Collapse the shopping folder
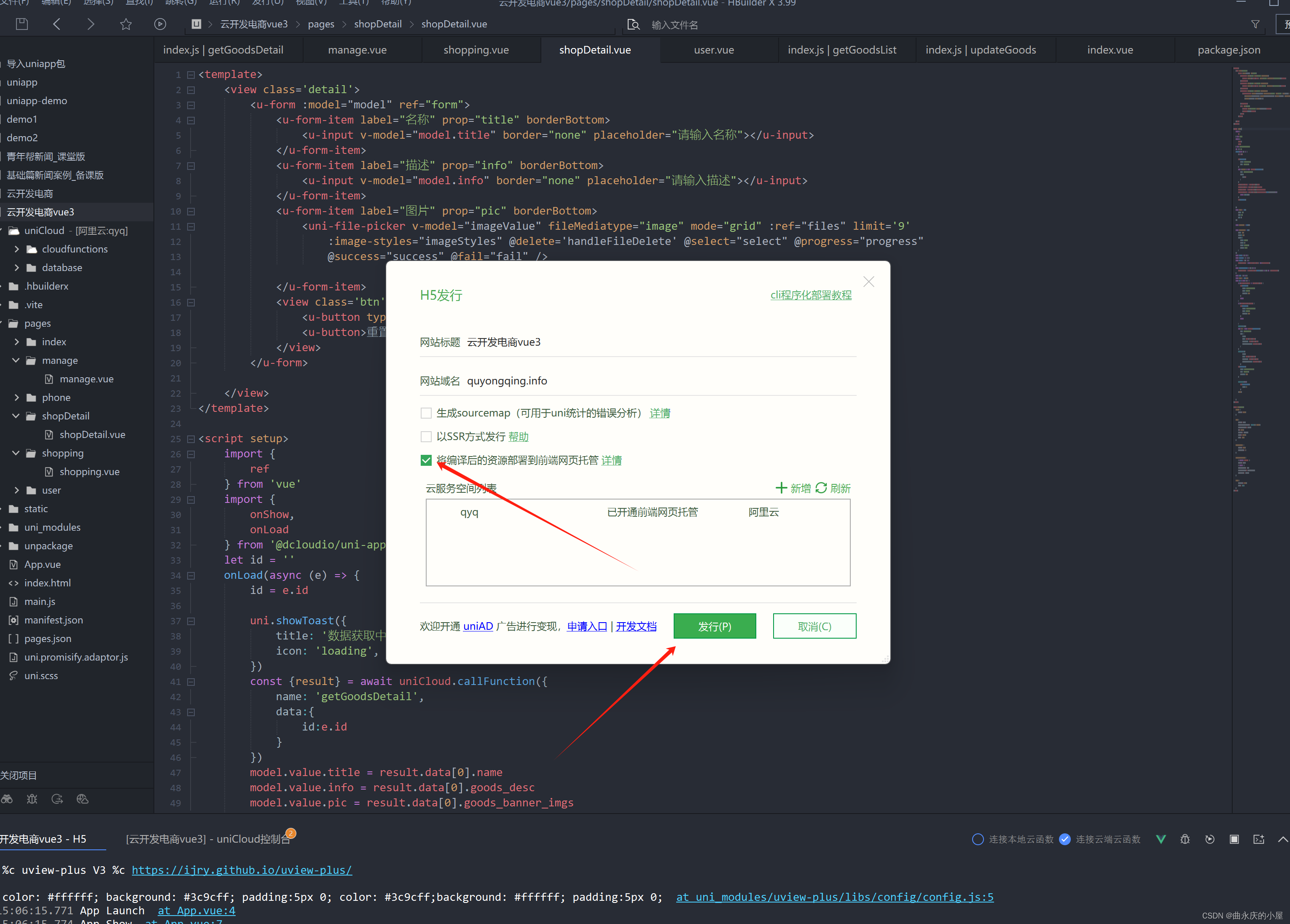 [x=16, y=453]
